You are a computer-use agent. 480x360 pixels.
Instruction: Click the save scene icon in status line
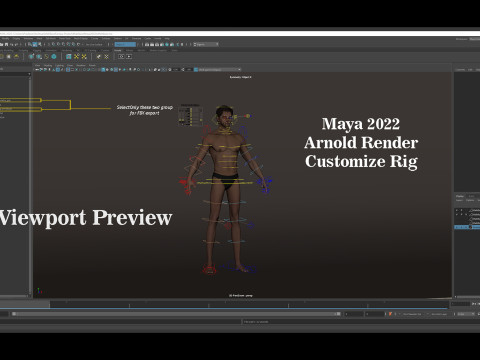coord(6,44)
